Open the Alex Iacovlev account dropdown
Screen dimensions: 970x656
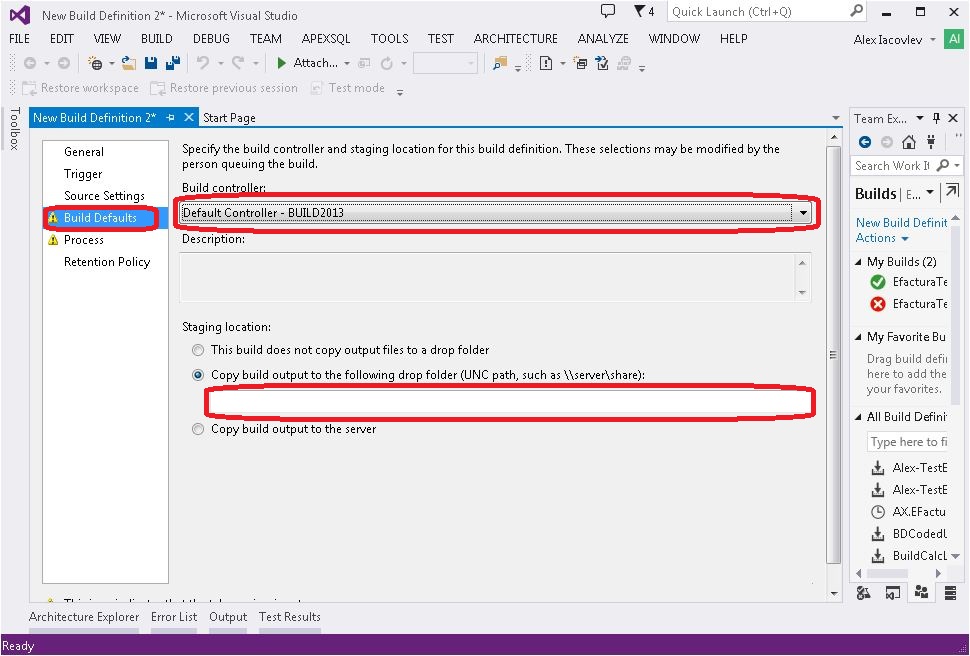pyautogui.click(x=933, y=40)
